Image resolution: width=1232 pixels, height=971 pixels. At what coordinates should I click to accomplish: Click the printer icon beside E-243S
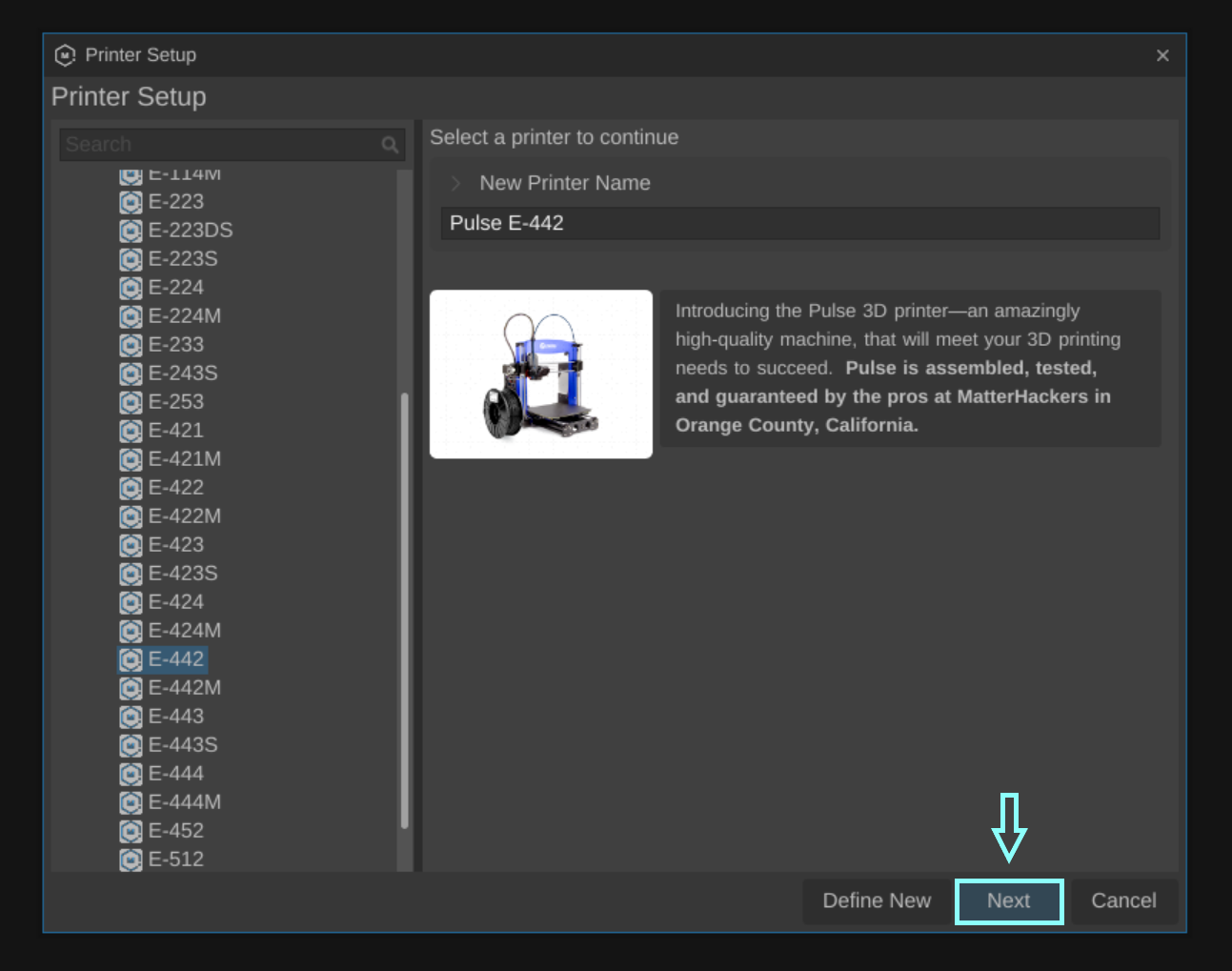tap(131, 374)
